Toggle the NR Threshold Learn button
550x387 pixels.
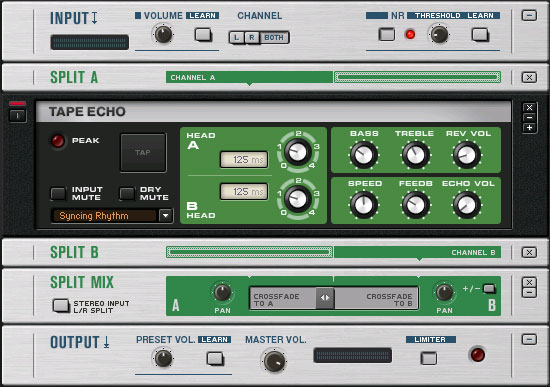coord(480,35)
